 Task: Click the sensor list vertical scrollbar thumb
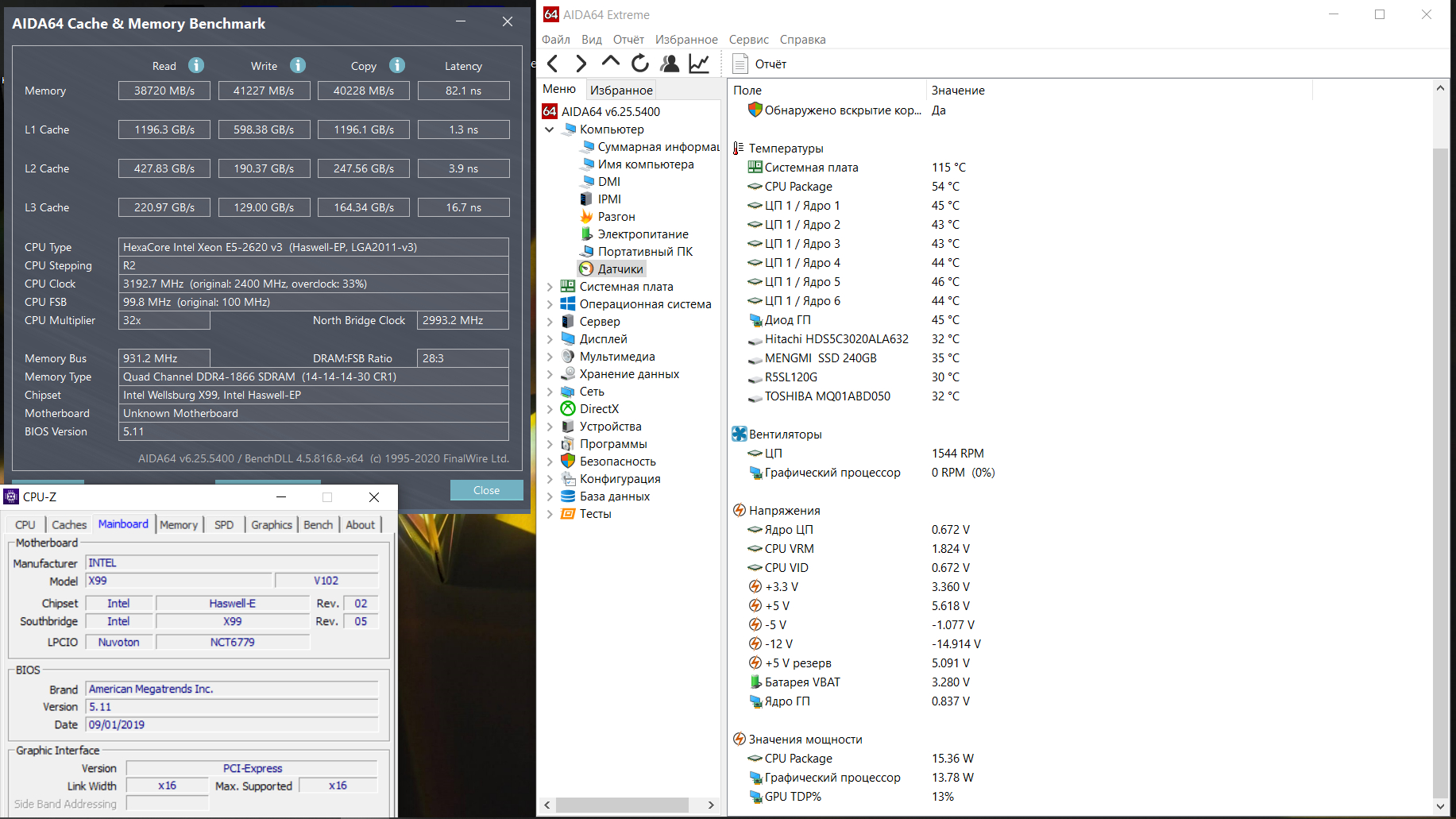(x=1440, y=473)
